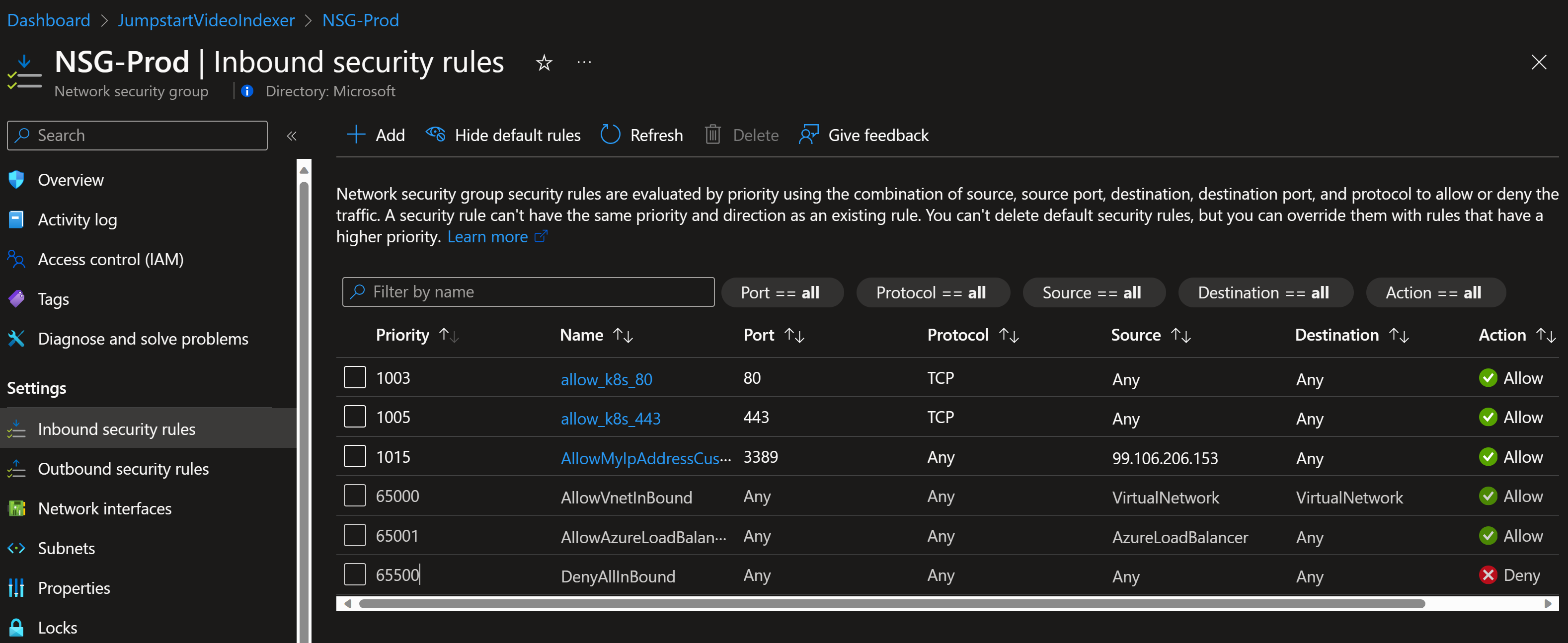Select the DenyAllInBound row checkbox

click(355, 574)
